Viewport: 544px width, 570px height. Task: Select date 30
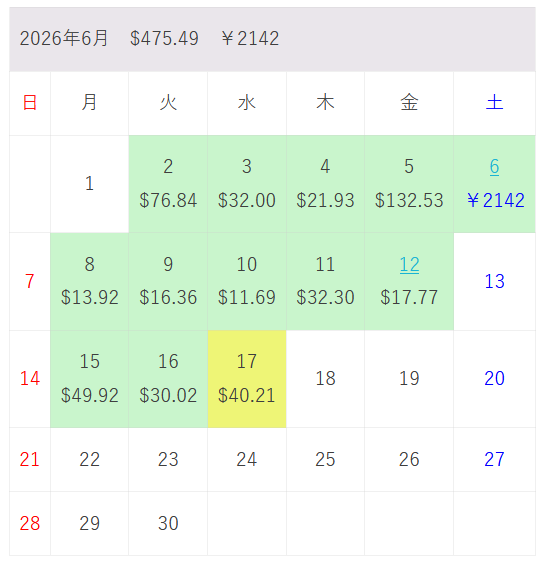[x=168, y=524]
